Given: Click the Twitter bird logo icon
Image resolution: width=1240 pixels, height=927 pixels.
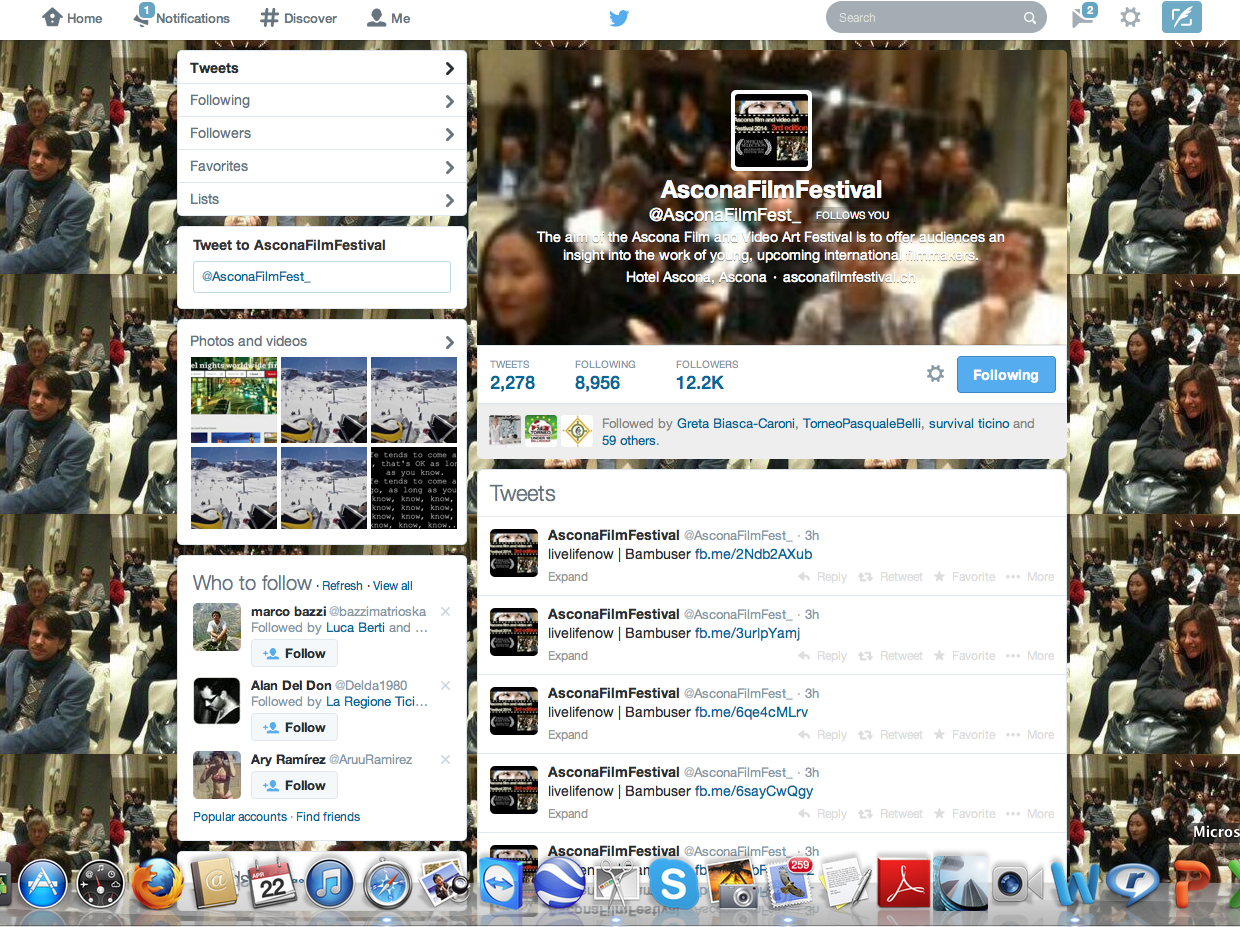Looking at the screenshot, I should 619,18.
